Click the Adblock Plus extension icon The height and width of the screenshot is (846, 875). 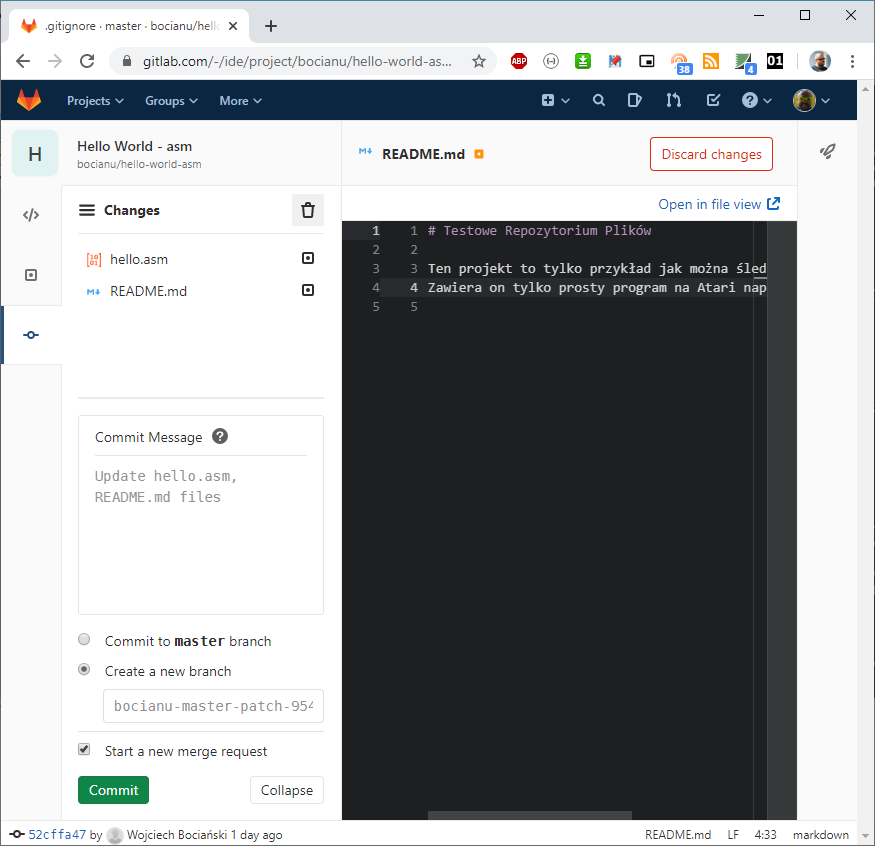pyautogui.click(x=519, y=61)
